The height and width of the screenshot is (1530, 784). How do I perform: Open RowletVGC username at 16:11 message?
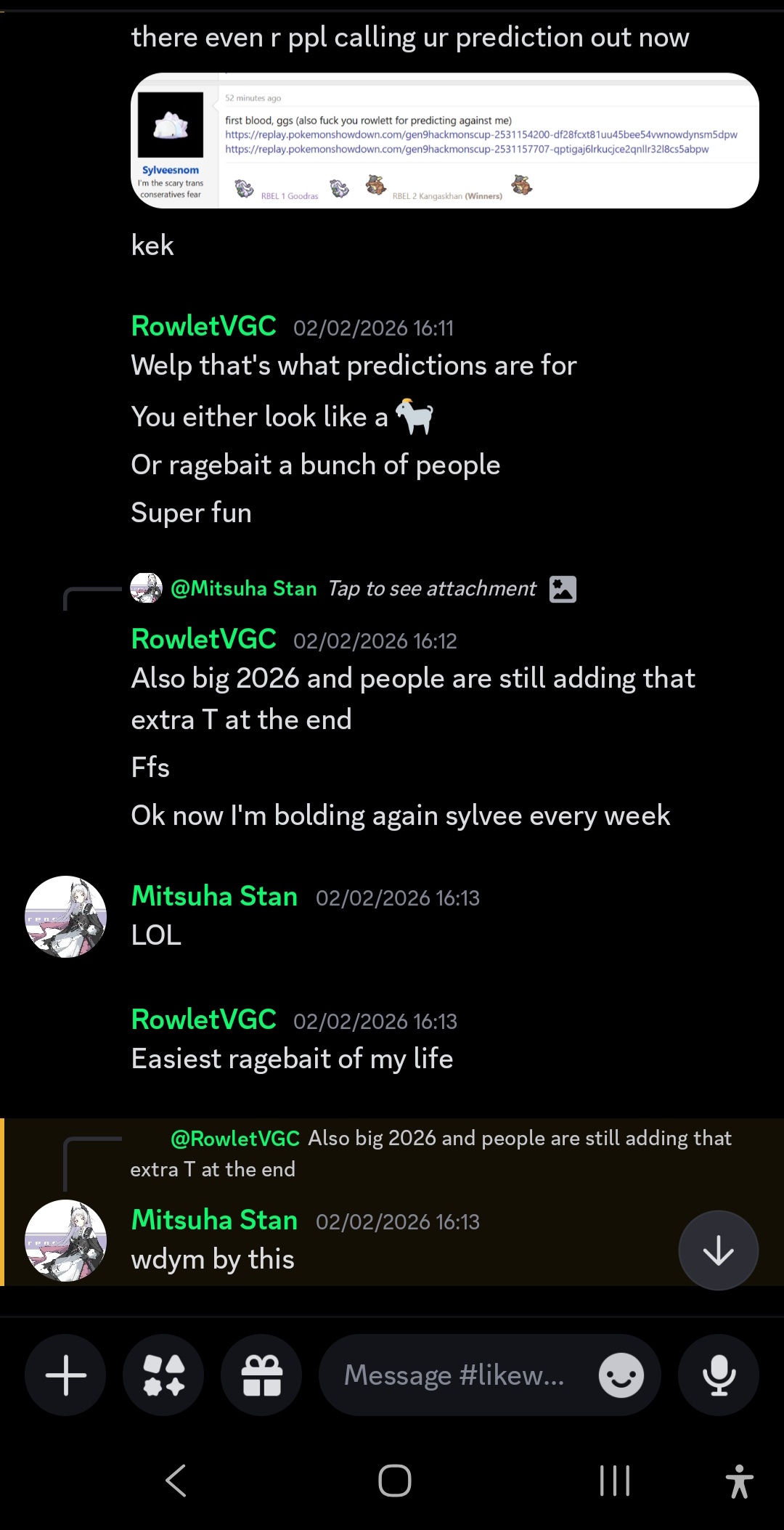[x=203, y=326]
